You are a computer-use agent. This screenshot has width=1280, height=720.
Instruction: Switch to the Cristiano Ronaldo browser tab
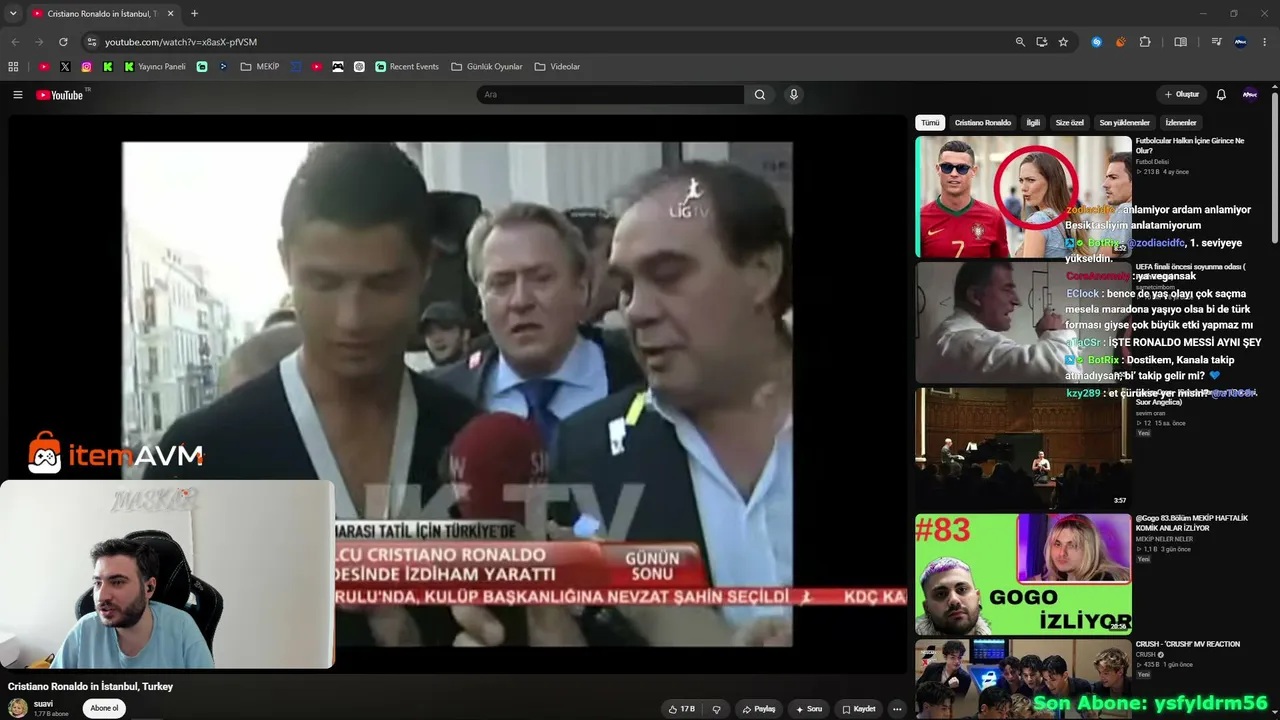103,14
